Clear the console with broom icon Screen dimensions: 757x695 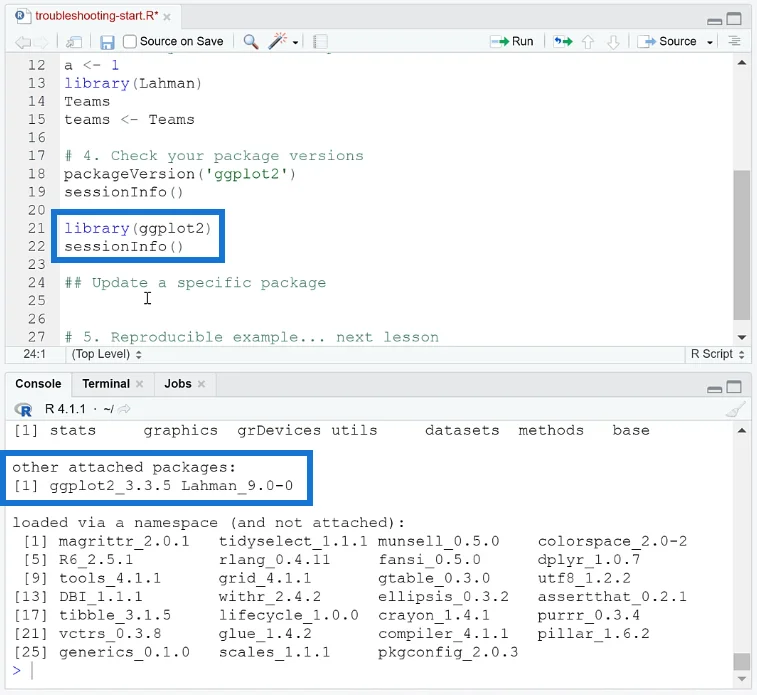pos(735,410)
